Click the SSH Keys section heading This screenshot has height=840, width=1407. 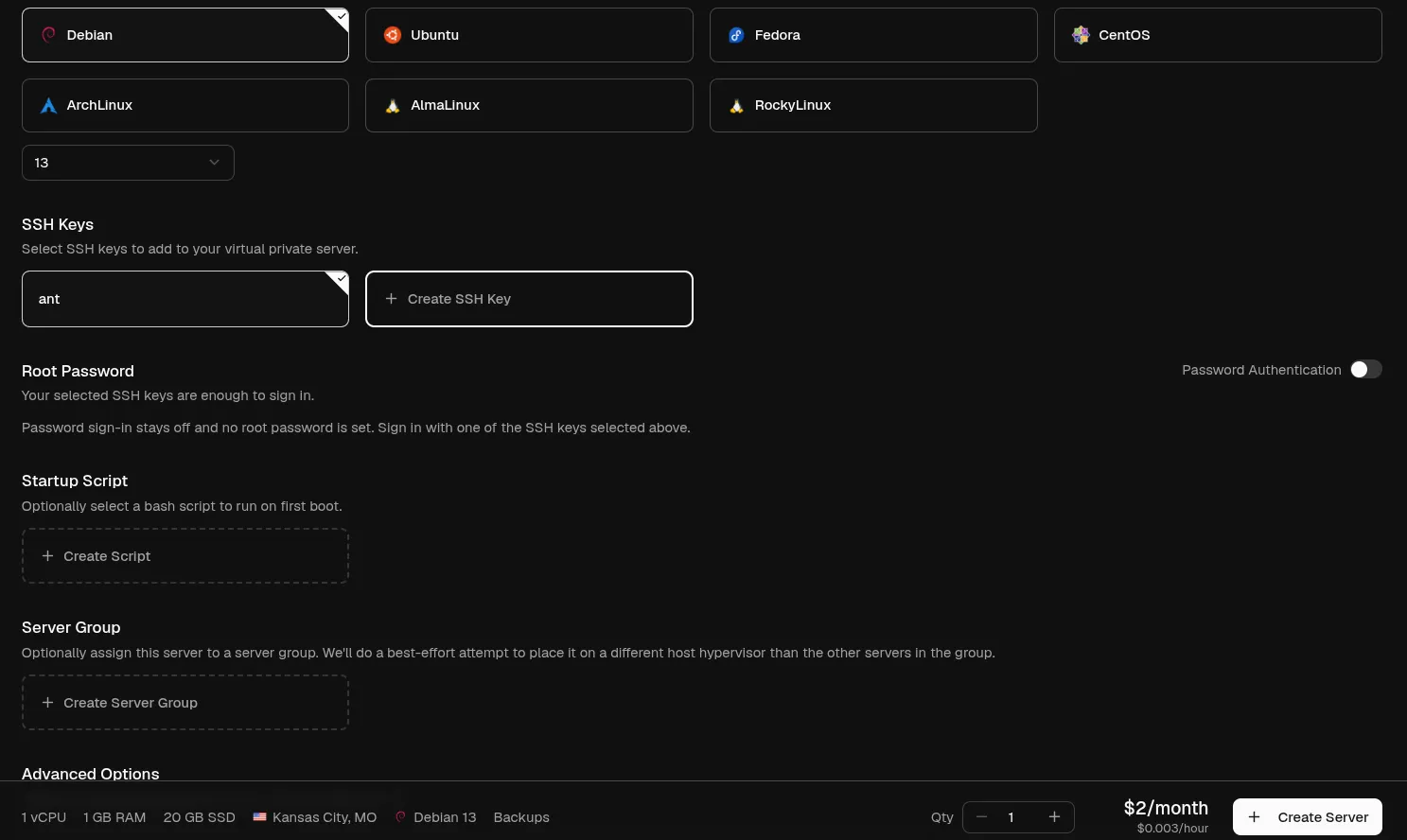point(58,224)
